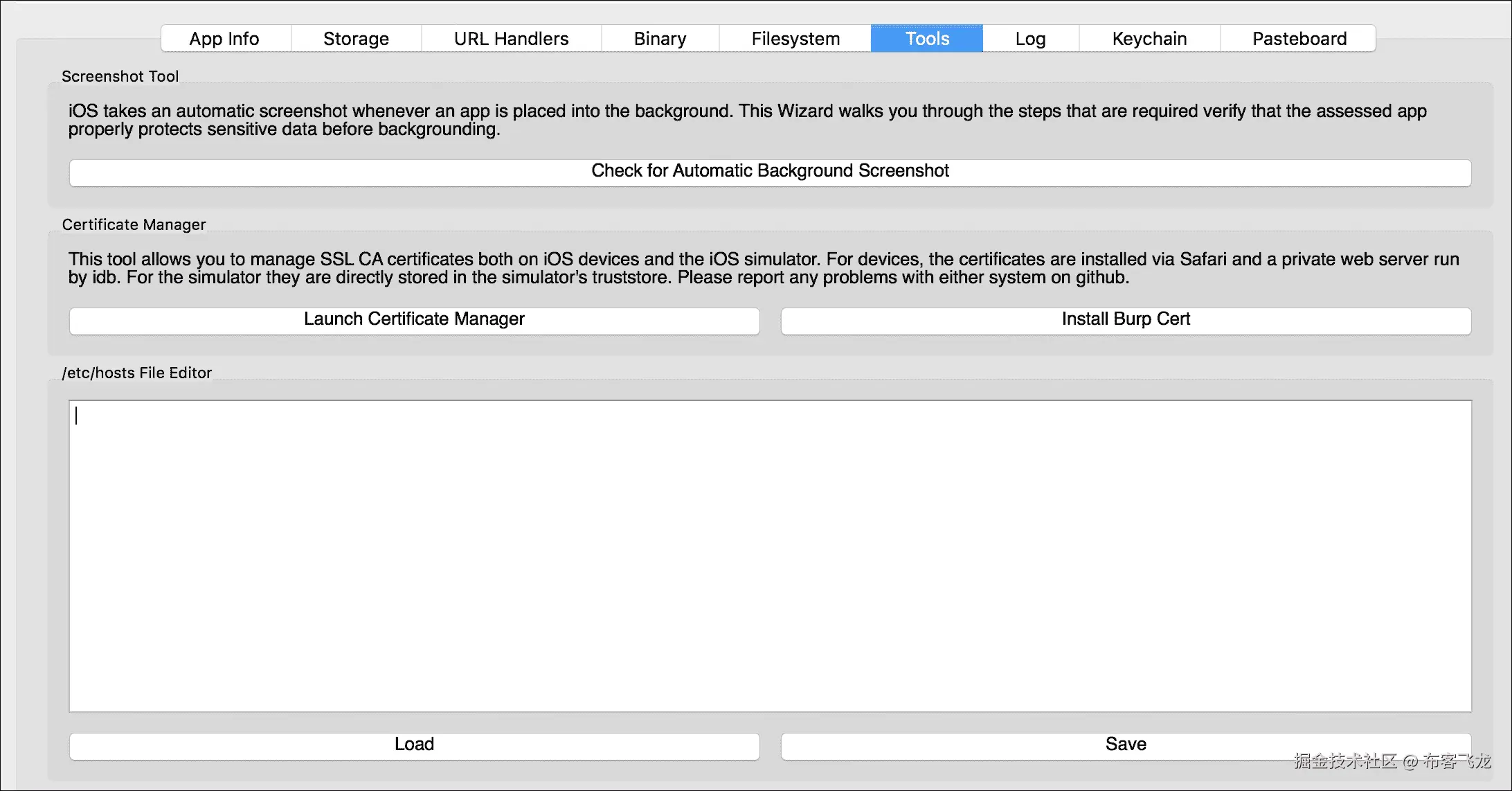The height and width of the screenshot is (791, 1512).
Task: Open the Storage tab
Action: pyautogui.click(x=356, y=39)
